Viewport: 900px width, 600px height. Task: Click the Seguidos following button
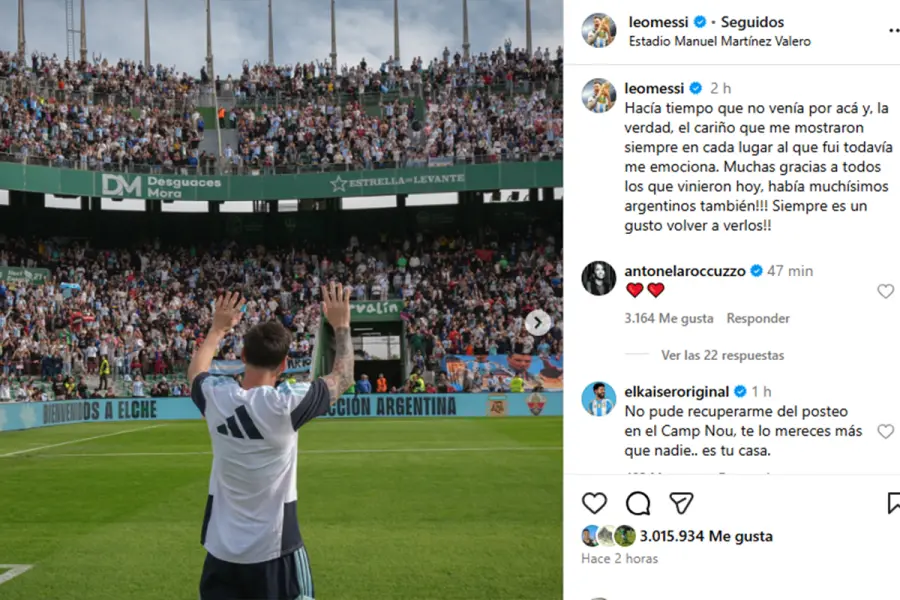pyautogui.click(x=752, y=22)
